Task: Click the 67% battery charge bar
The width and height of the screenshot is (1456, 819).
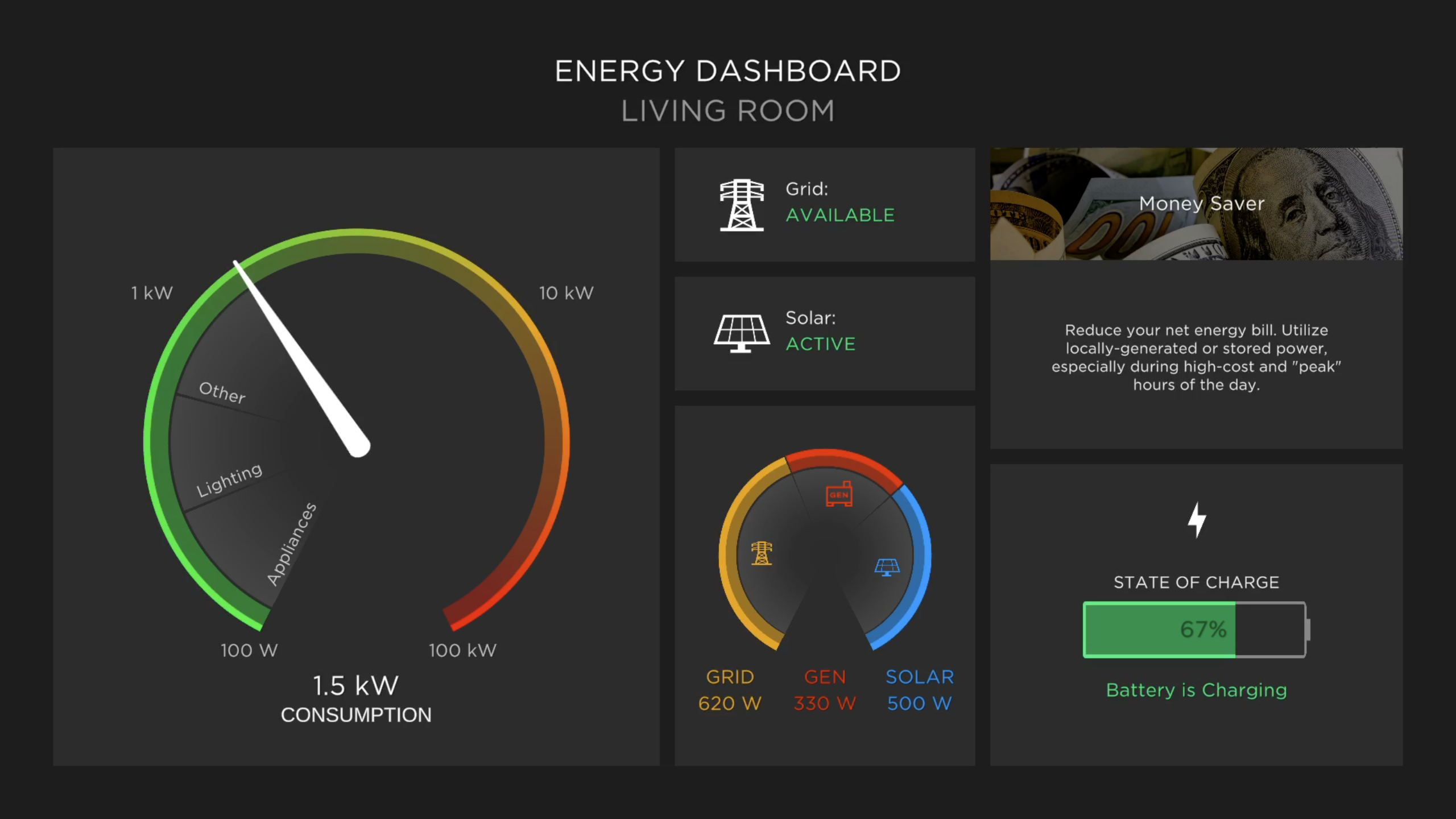Action: pos(1194,629)
